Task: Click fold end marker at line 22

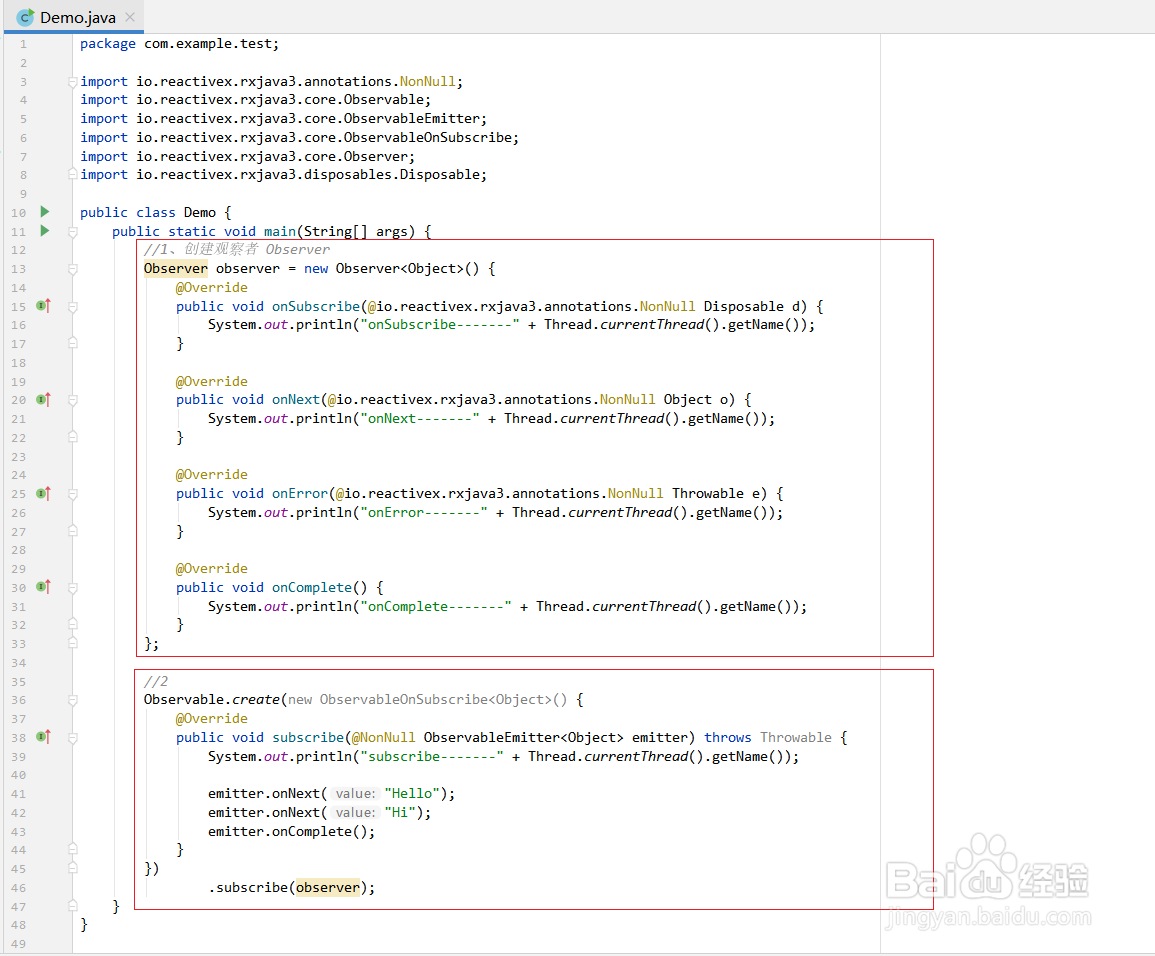Action: tap(72, 437)
